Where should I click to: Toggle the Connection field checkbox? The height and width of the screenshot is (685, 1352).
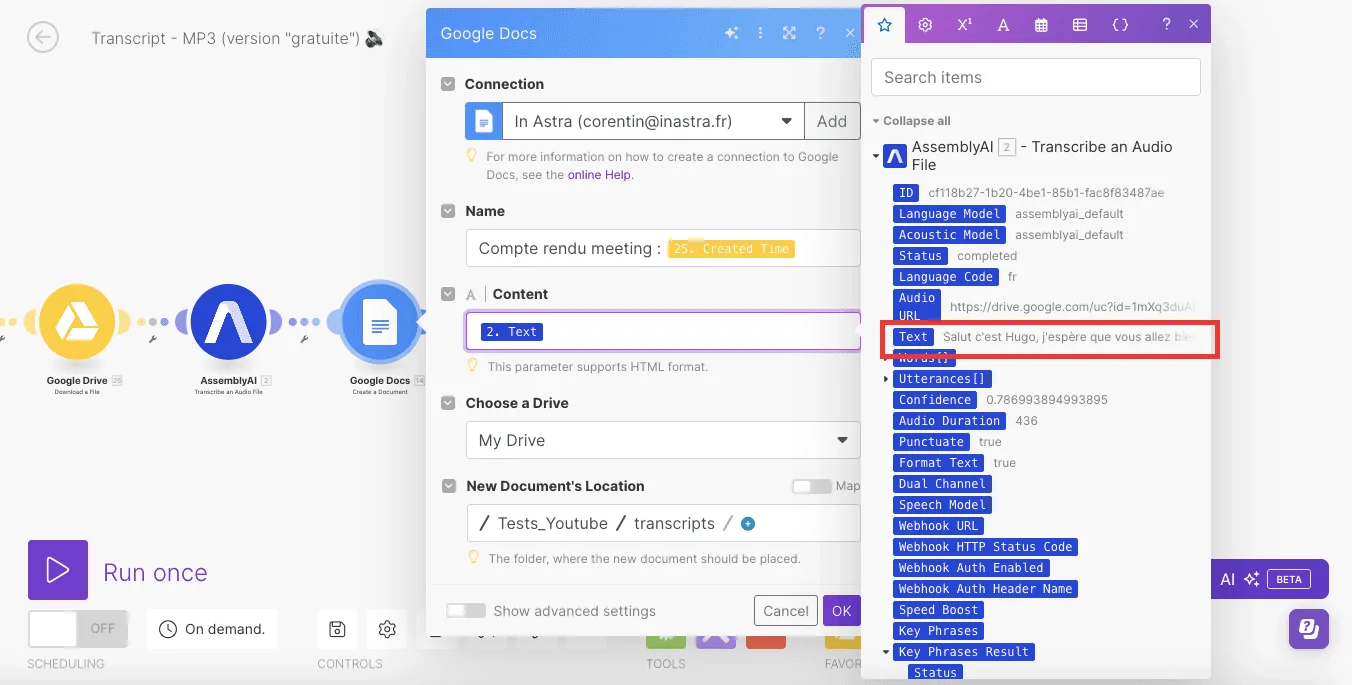(x=448, y=84)
